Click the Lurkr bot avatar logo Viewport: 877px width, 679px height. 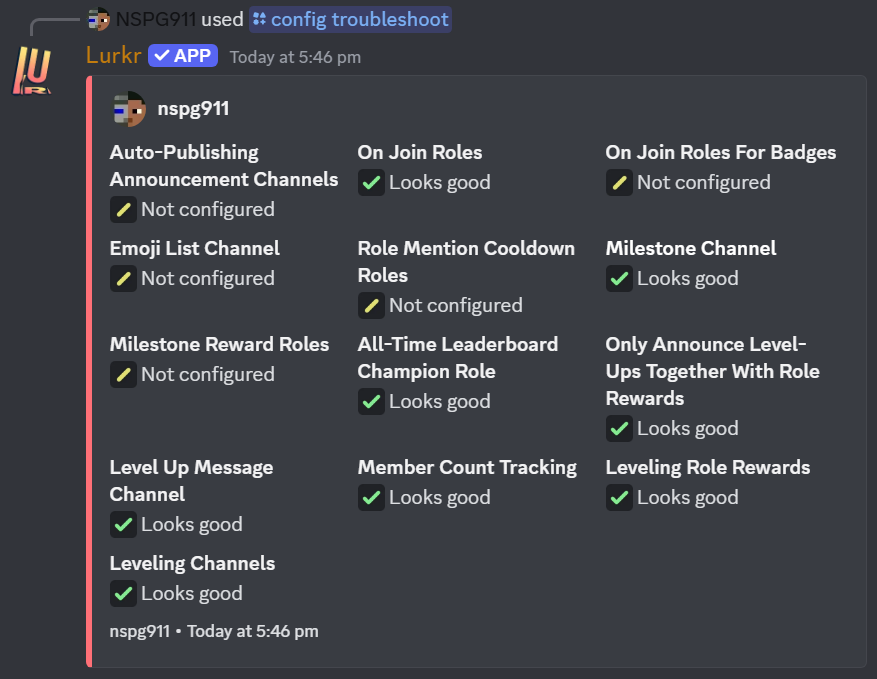pos(32,70)
